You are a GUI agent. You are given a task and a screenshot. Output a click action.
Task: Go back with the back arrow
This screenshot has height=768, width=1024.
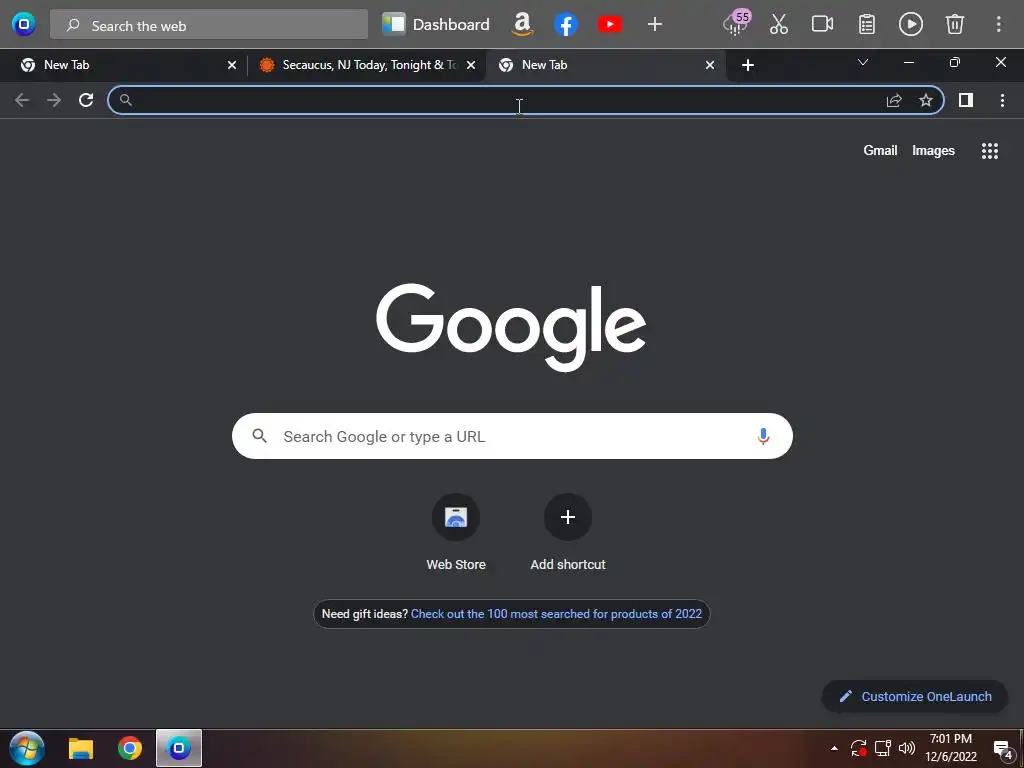coord(22,100)
